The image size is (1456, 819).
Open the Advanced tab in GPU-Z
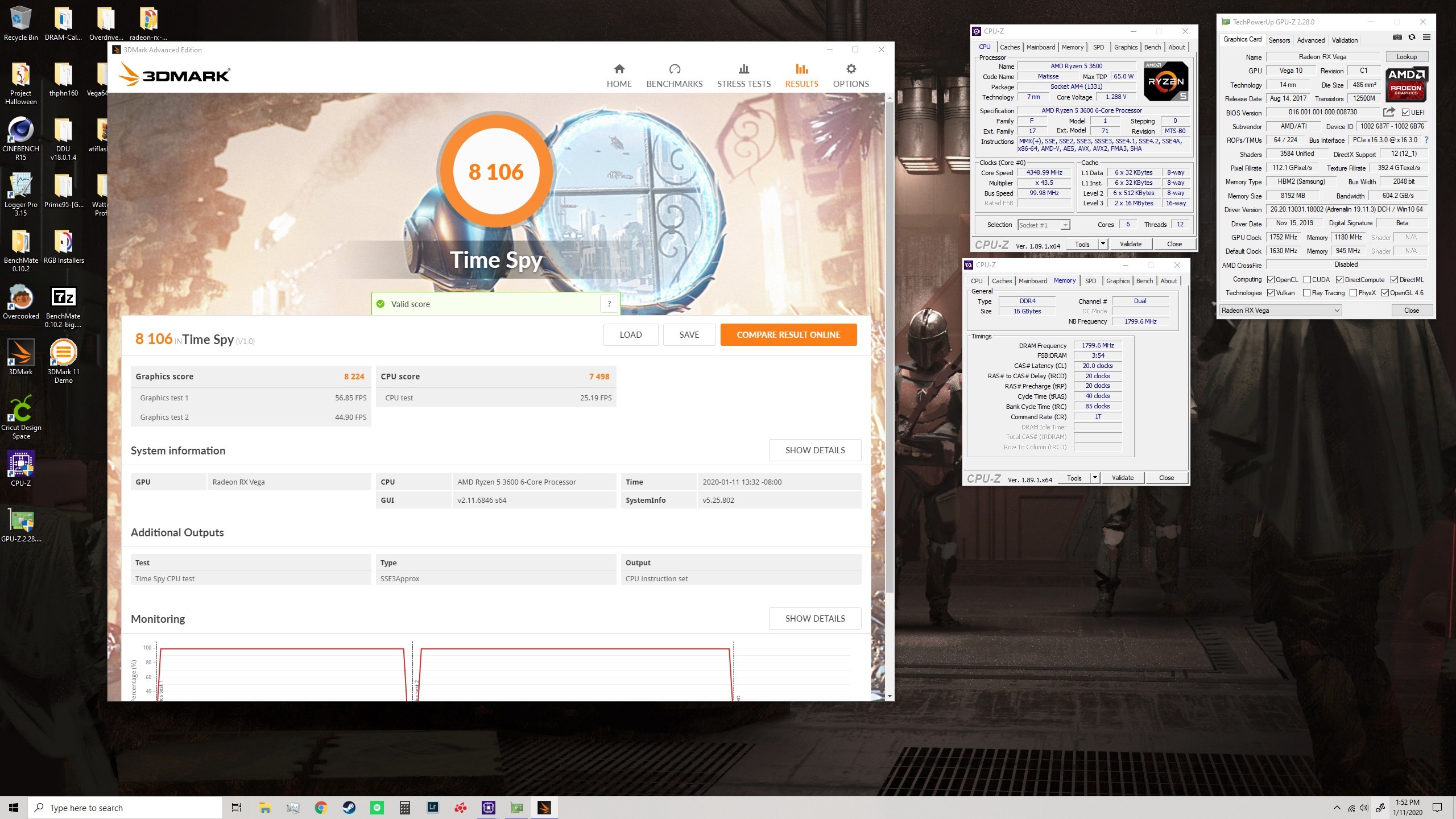1310,40
